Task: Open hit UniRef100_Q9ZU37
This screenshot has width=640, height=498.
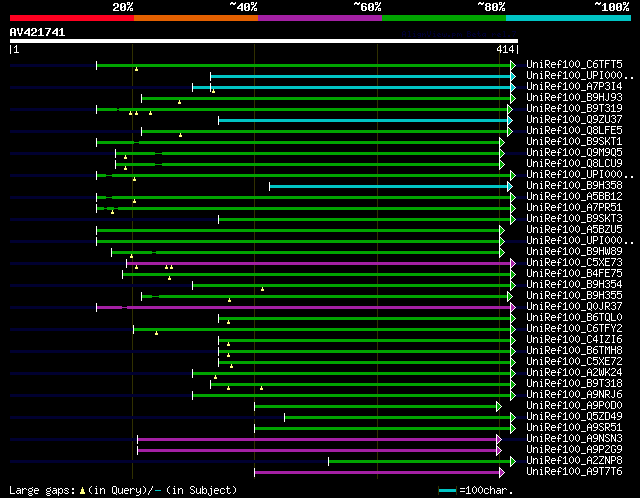Action: tap(574, 120)
